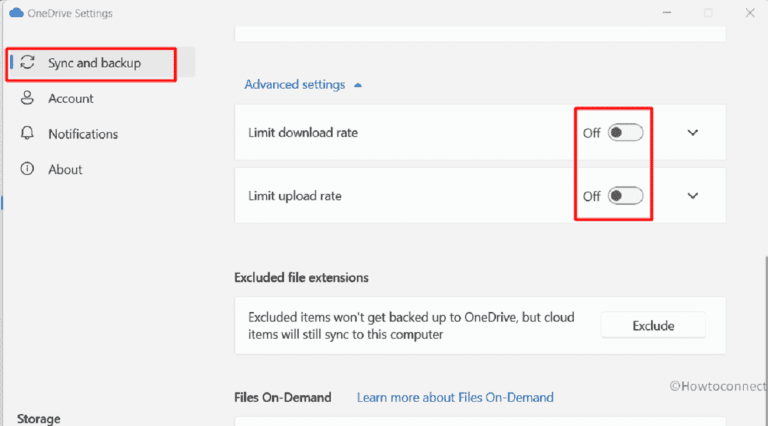Minimize the OneDrive Settings window

click(x=667, y=13)
